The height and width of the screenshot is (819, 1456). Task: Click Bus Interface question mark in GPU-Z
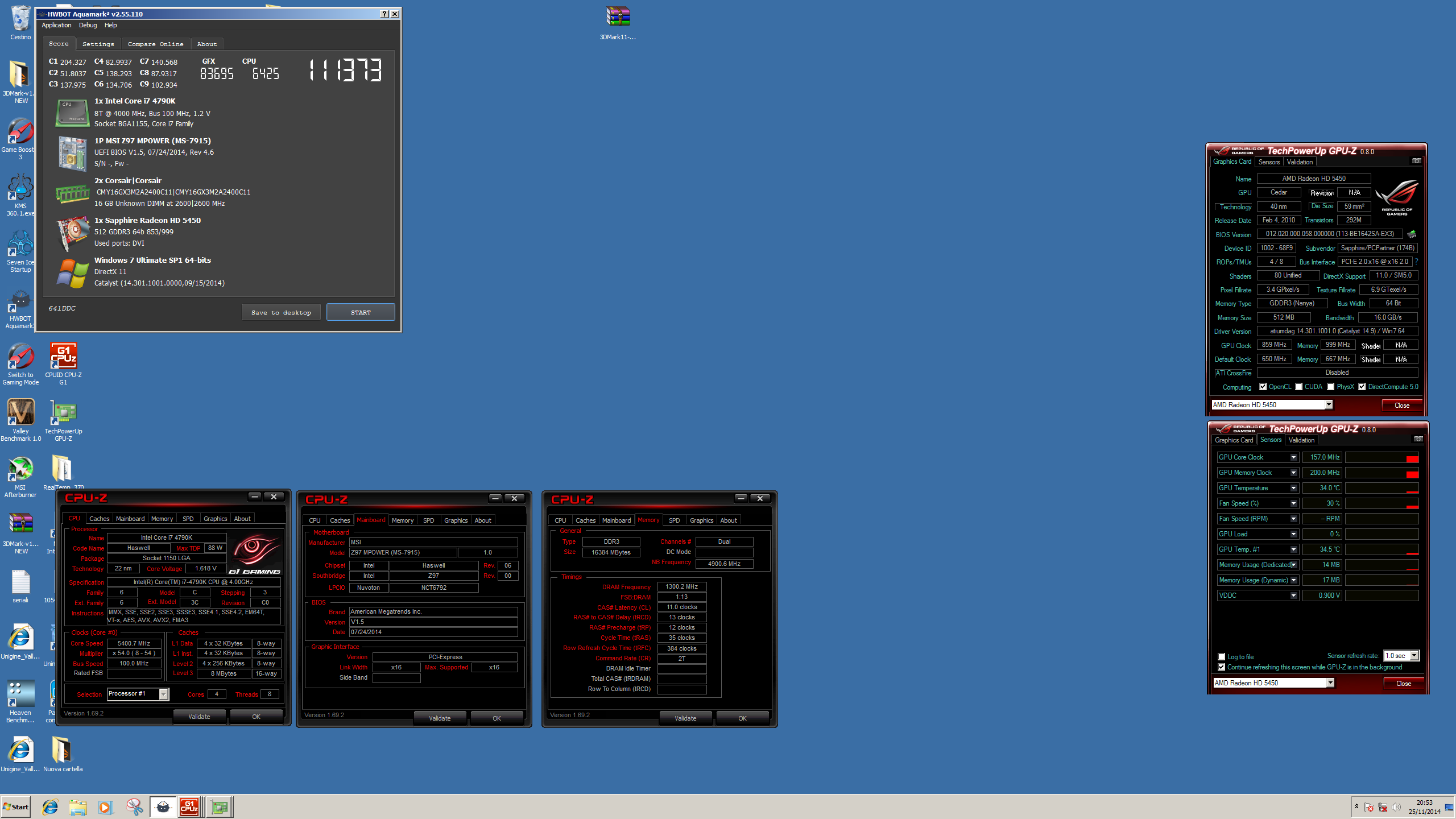[1416, 262]
